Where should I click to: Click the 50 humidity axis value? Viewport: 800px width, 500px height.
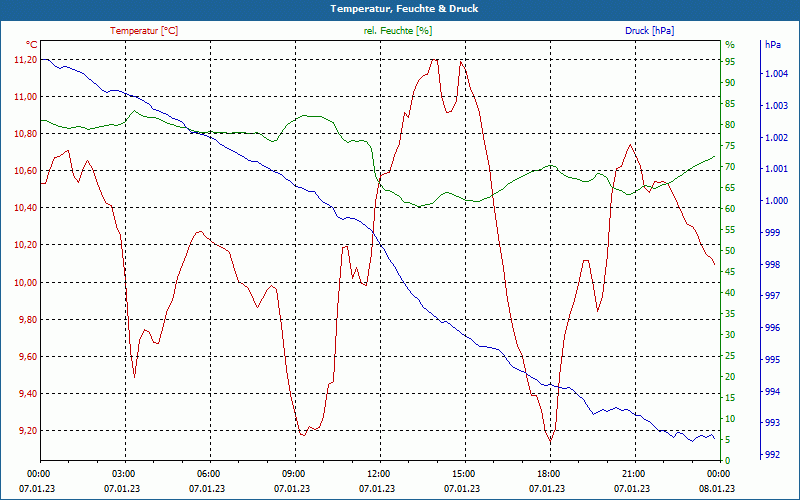pos(730,251)
